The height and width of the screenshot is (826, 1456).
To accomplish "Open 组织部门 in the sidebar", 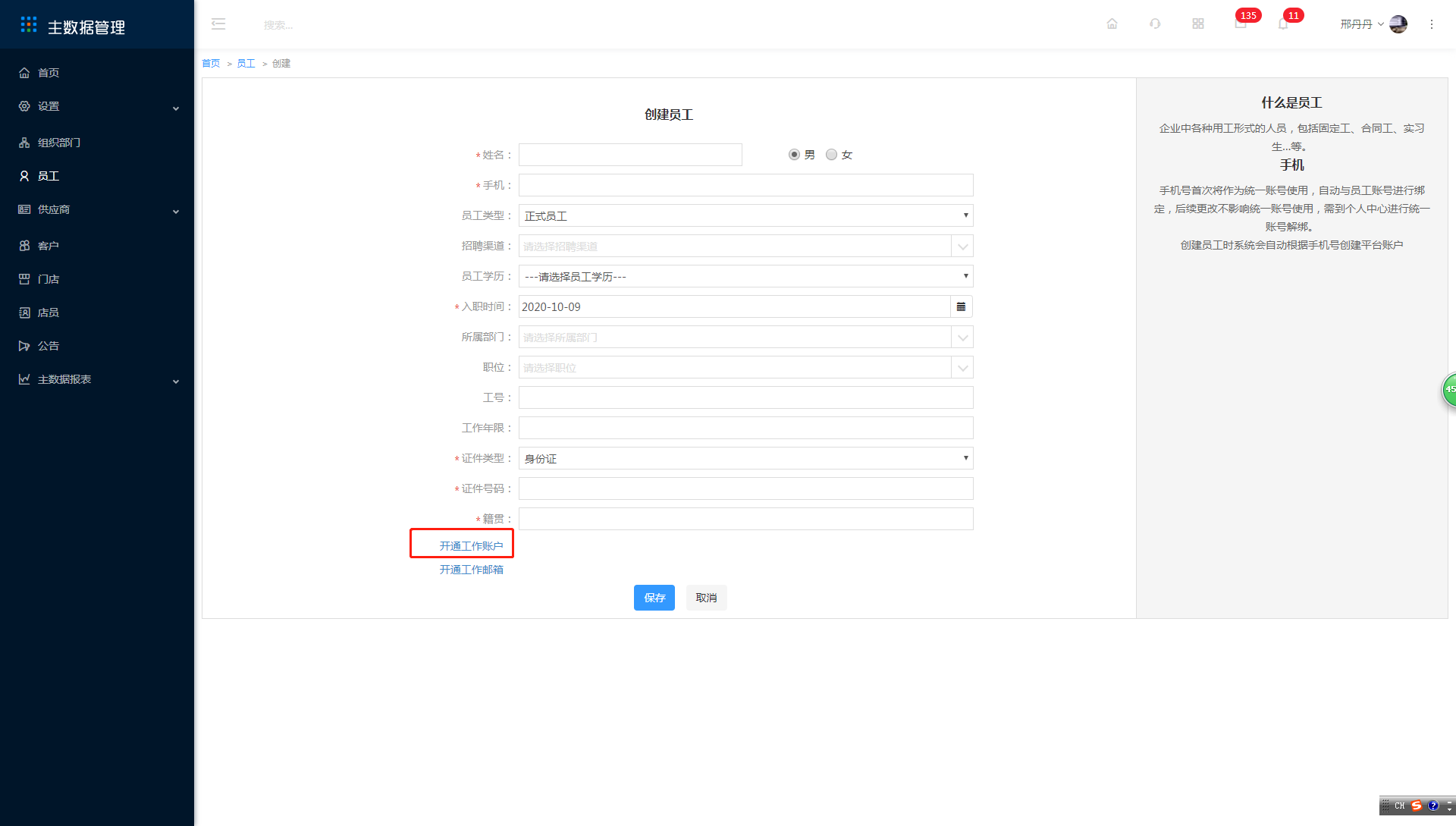I will click(x=97, y=143).
